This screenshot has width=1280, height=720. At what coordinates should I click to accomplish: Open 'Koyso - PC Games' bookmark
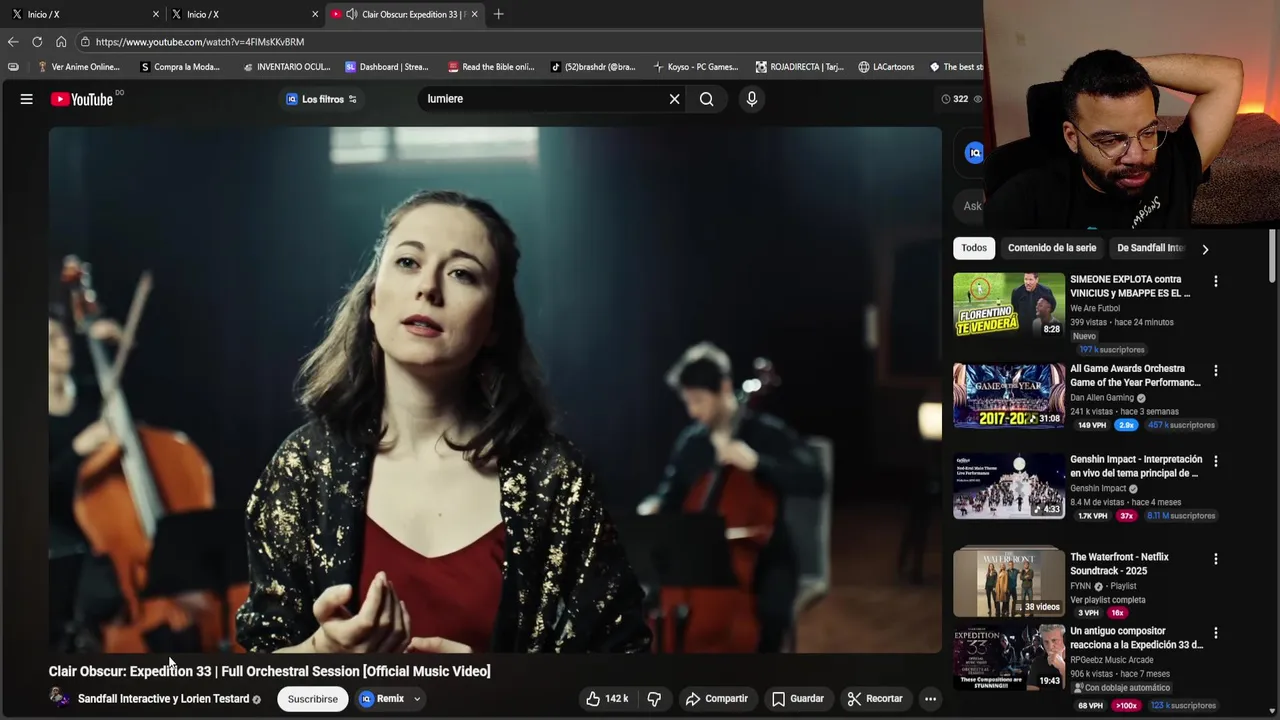pyautogui.click(x=696, y=67)
